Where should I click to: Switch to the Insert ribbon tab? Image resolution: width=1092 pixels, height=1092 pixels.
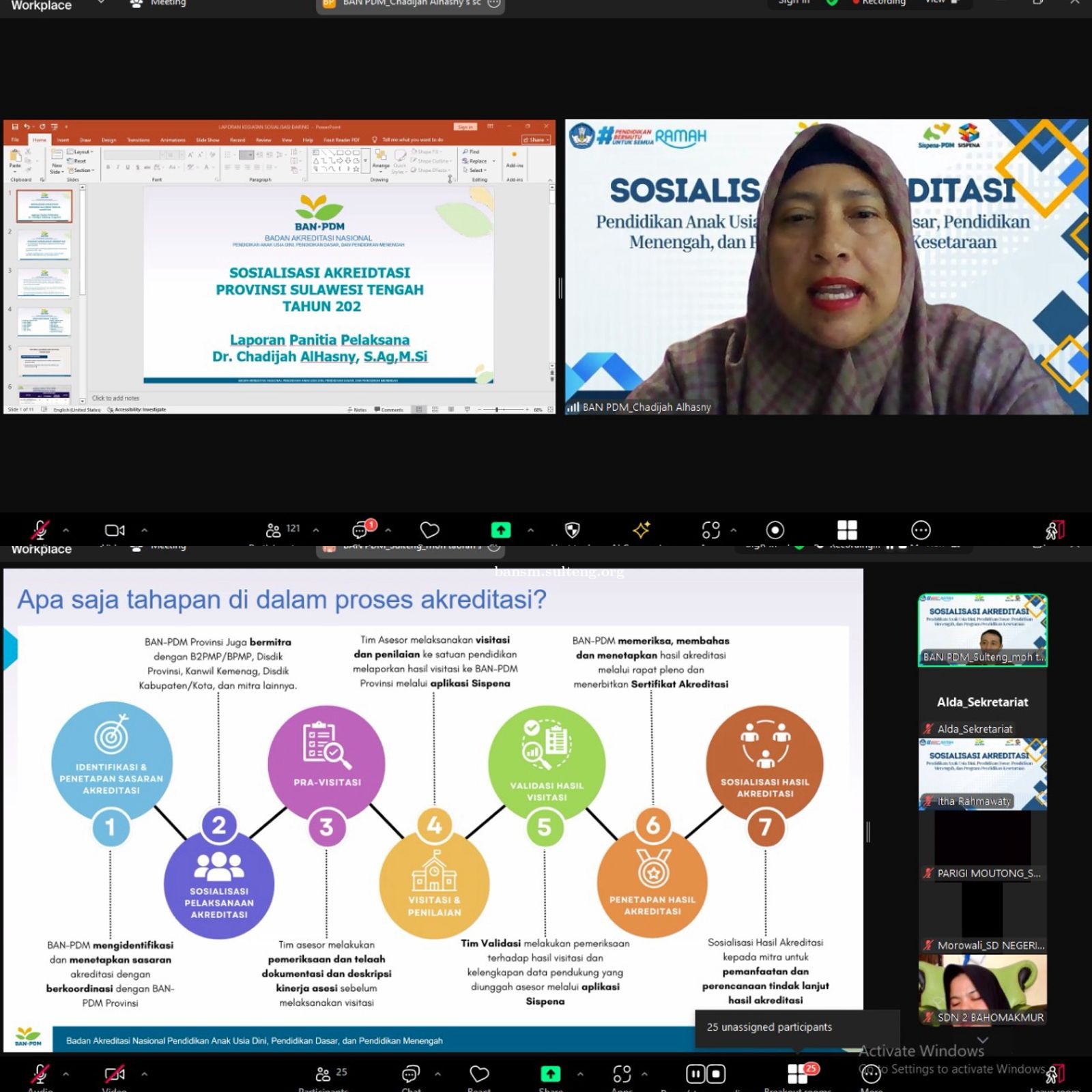click(65, 140)
